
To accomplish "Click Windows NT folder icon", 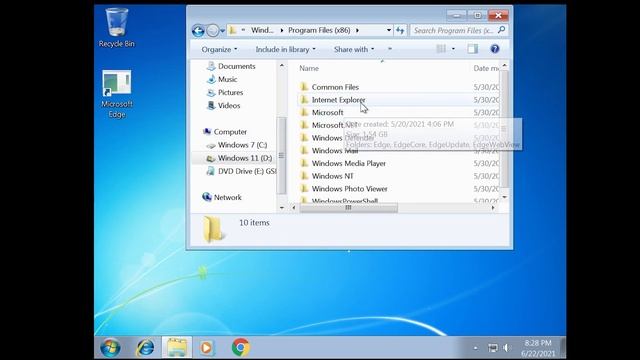I will click(x=304, y=176).
